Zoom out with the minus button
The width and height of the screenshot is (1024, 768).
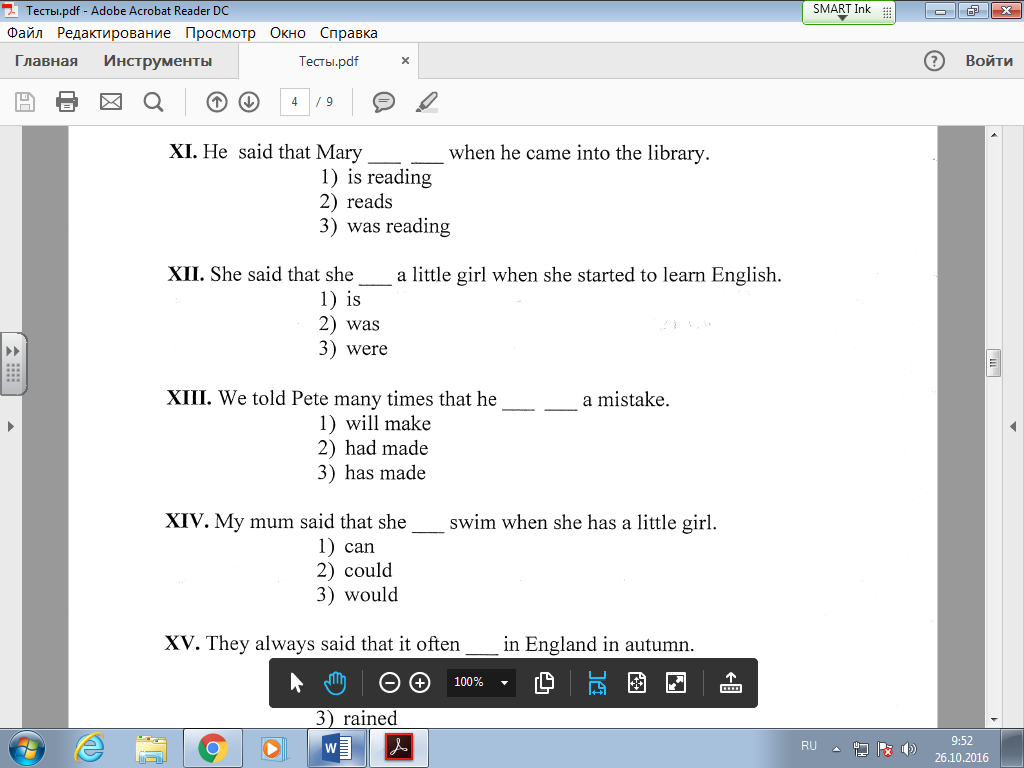point(389,683)
